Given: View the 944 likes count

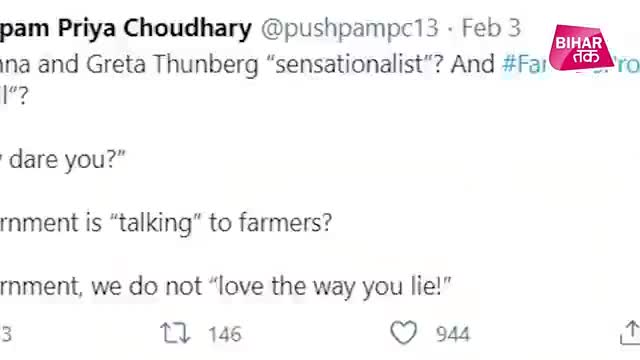Looking at the screenshot, I should (453, 334).
